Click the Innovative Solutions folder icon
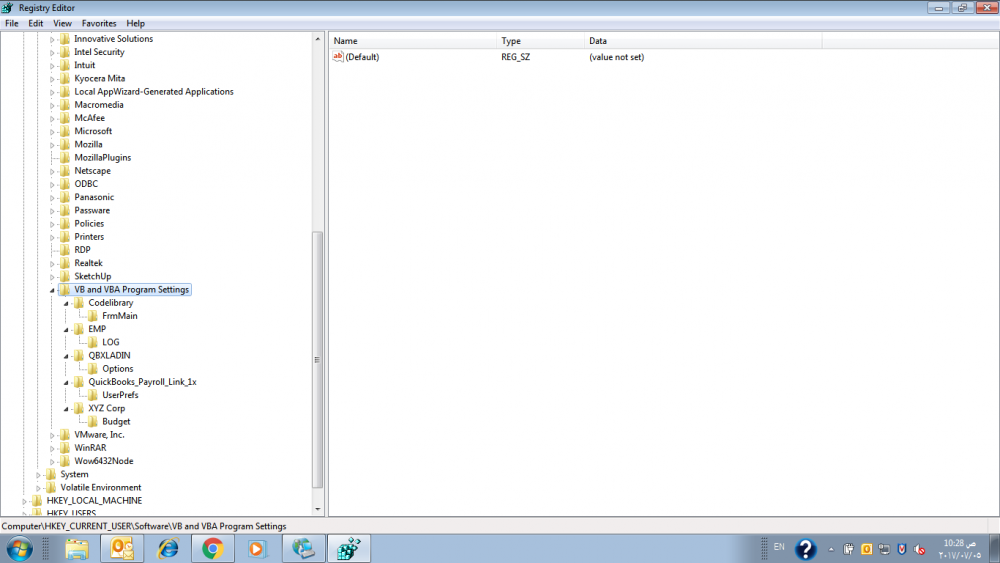 point(65,39)
